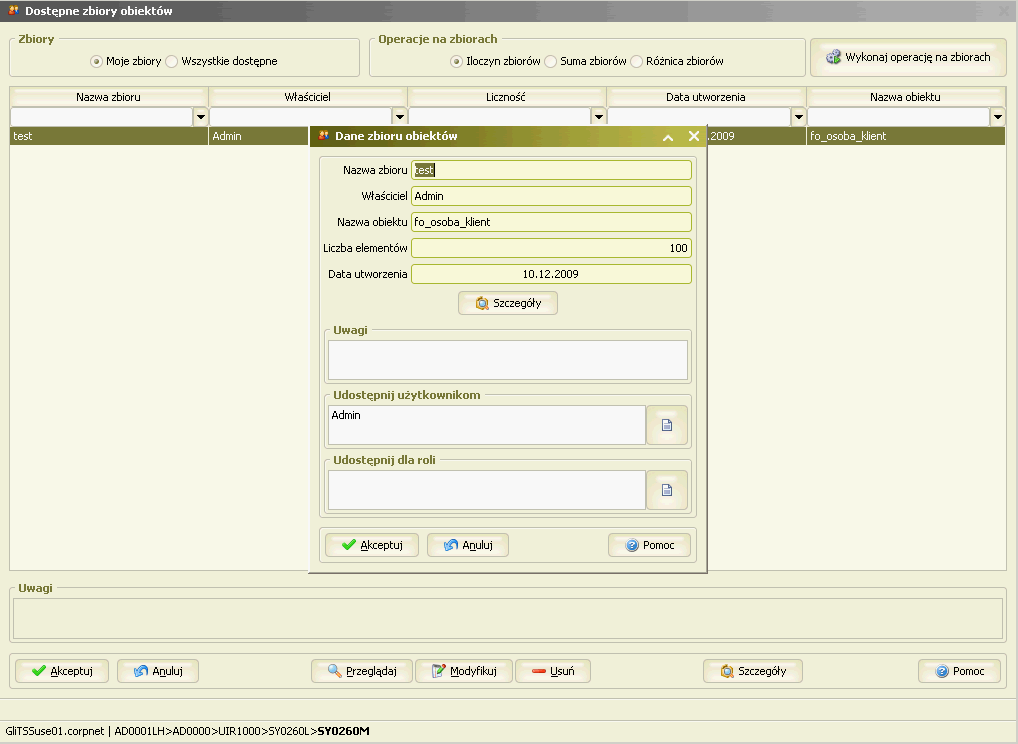The width and height of the screenshot is (1018, 744).
Task: Click Szczegóły button inside the dialog
Action: coord(508,303)
